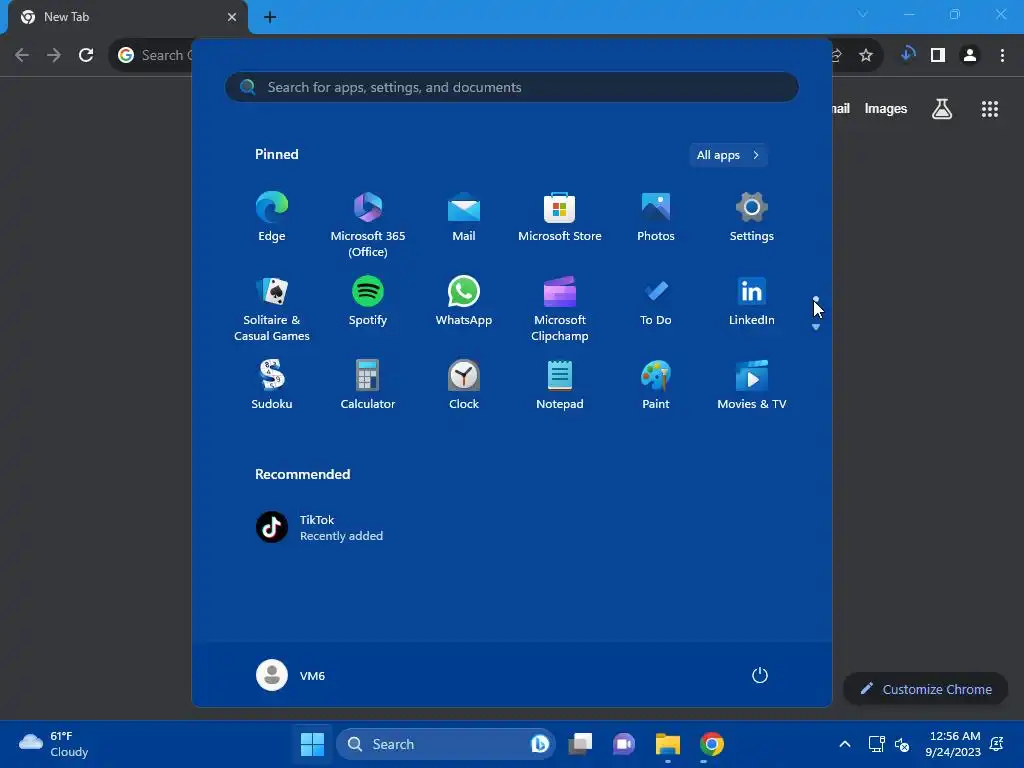Image resolution: width=1024 pixels, height=768 pixels.
Task: Close the New Tab tab in Chrome
Action: click(x=232, y=17)
